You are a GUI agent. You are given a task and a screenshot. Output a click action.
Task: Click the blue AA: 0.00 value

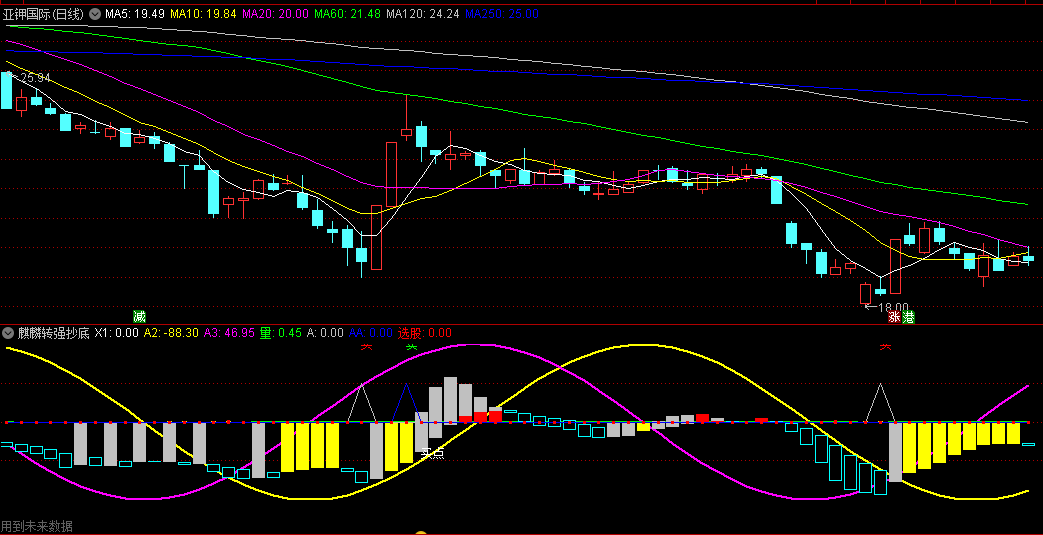(x=371, y=333)
